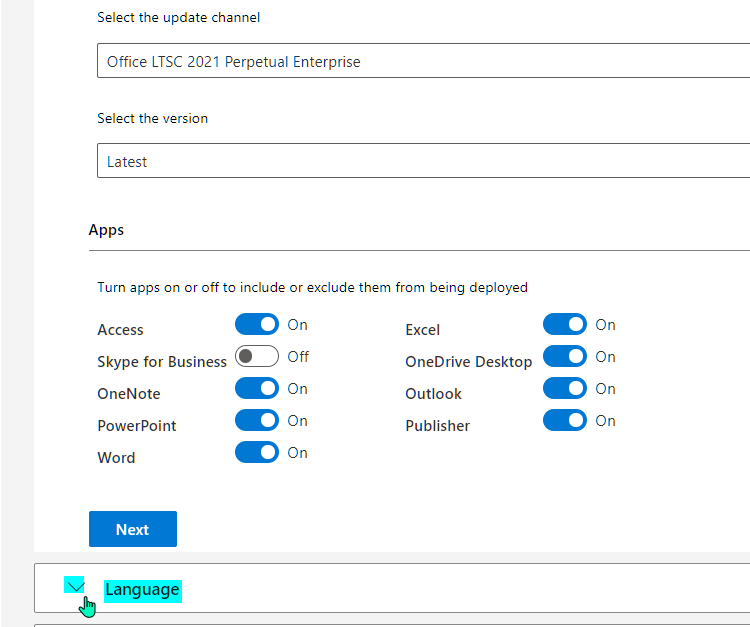Screen dimensions: 750x627
Task: Enable the Skype for Business toggle
Action: pyautogui.click(x=257, y=356)
